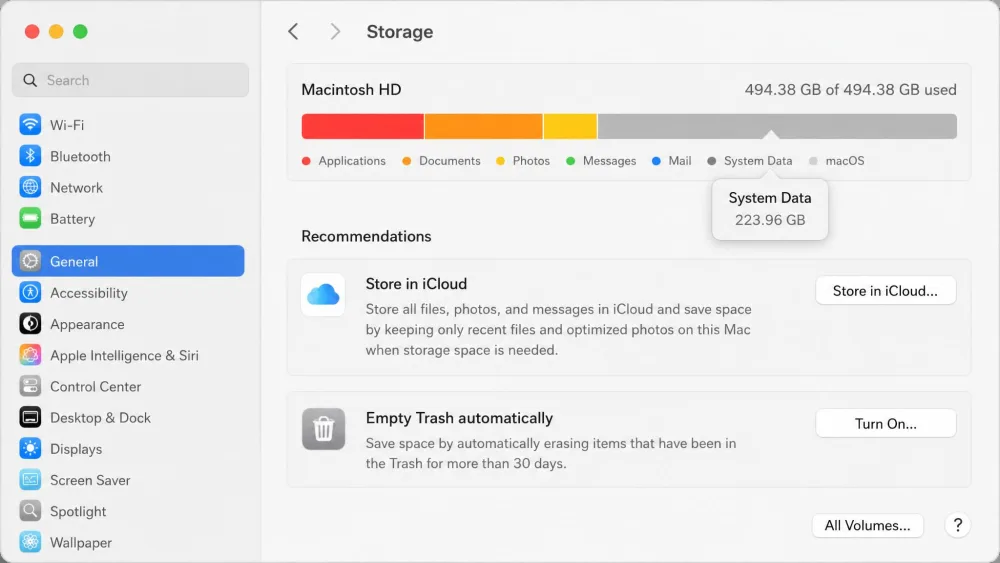This screenshot has height=563, width=1000.
Task: Click the Store in iCloud title text
Action: click(x=416, y=284)
